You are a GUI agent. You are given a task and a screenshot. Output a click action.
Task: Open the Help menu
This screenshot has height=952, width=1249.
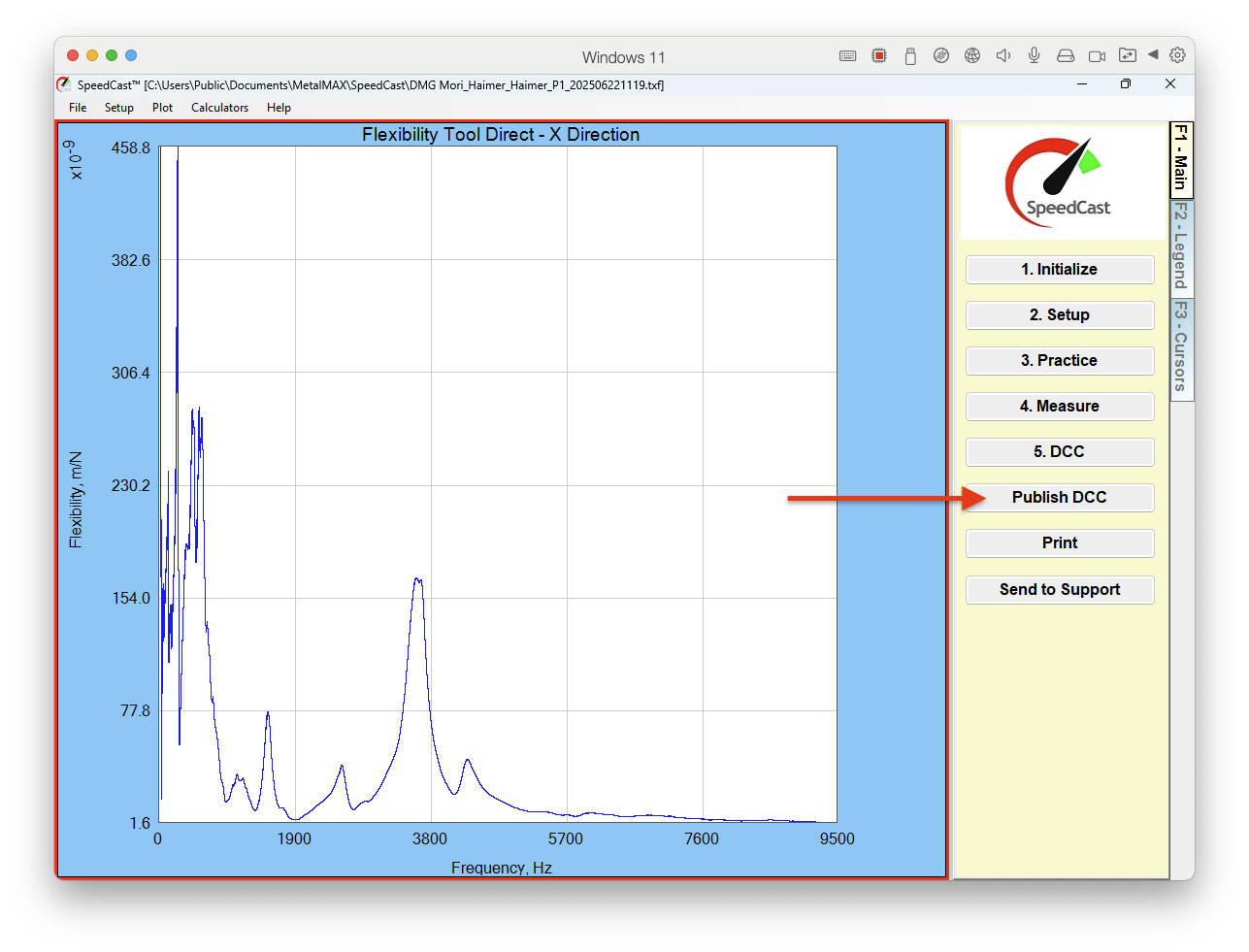click(279, 108)
